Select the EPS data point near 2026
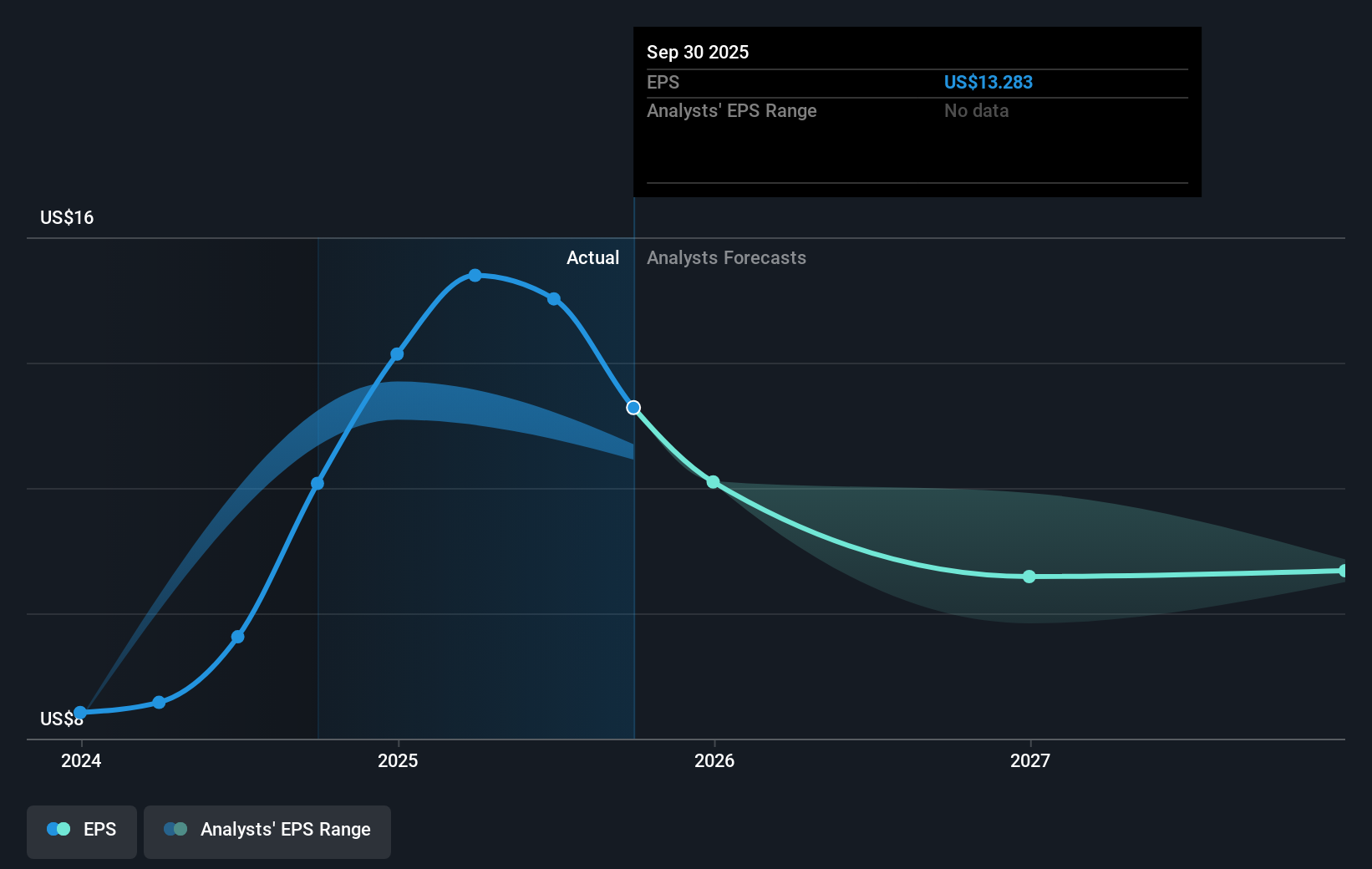Screen dimensions: 1372x869 pyautogui.click(x=713, y=482)
